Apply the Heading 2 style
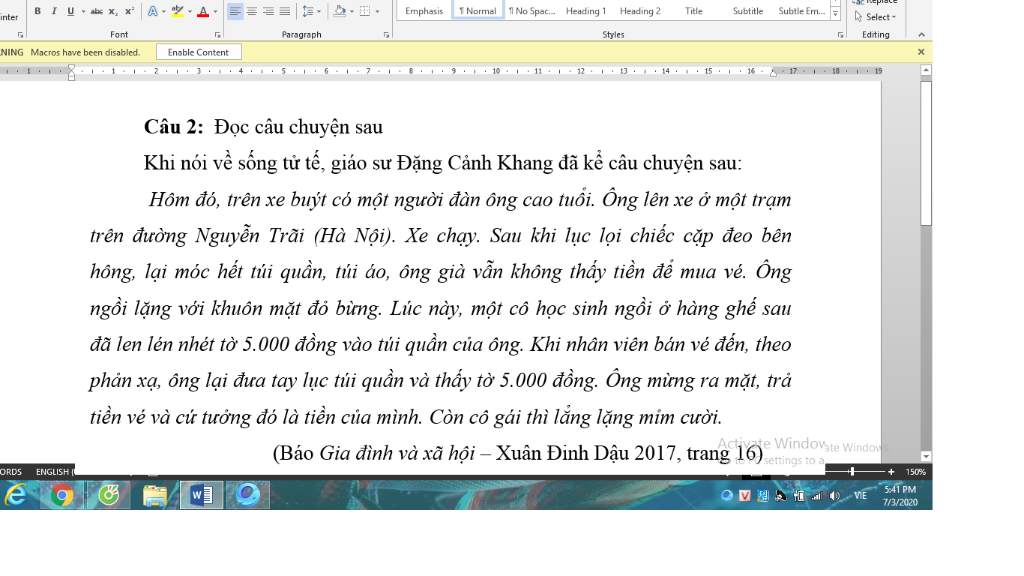This screenshot has width=1024, height=576. coord(640,11)
